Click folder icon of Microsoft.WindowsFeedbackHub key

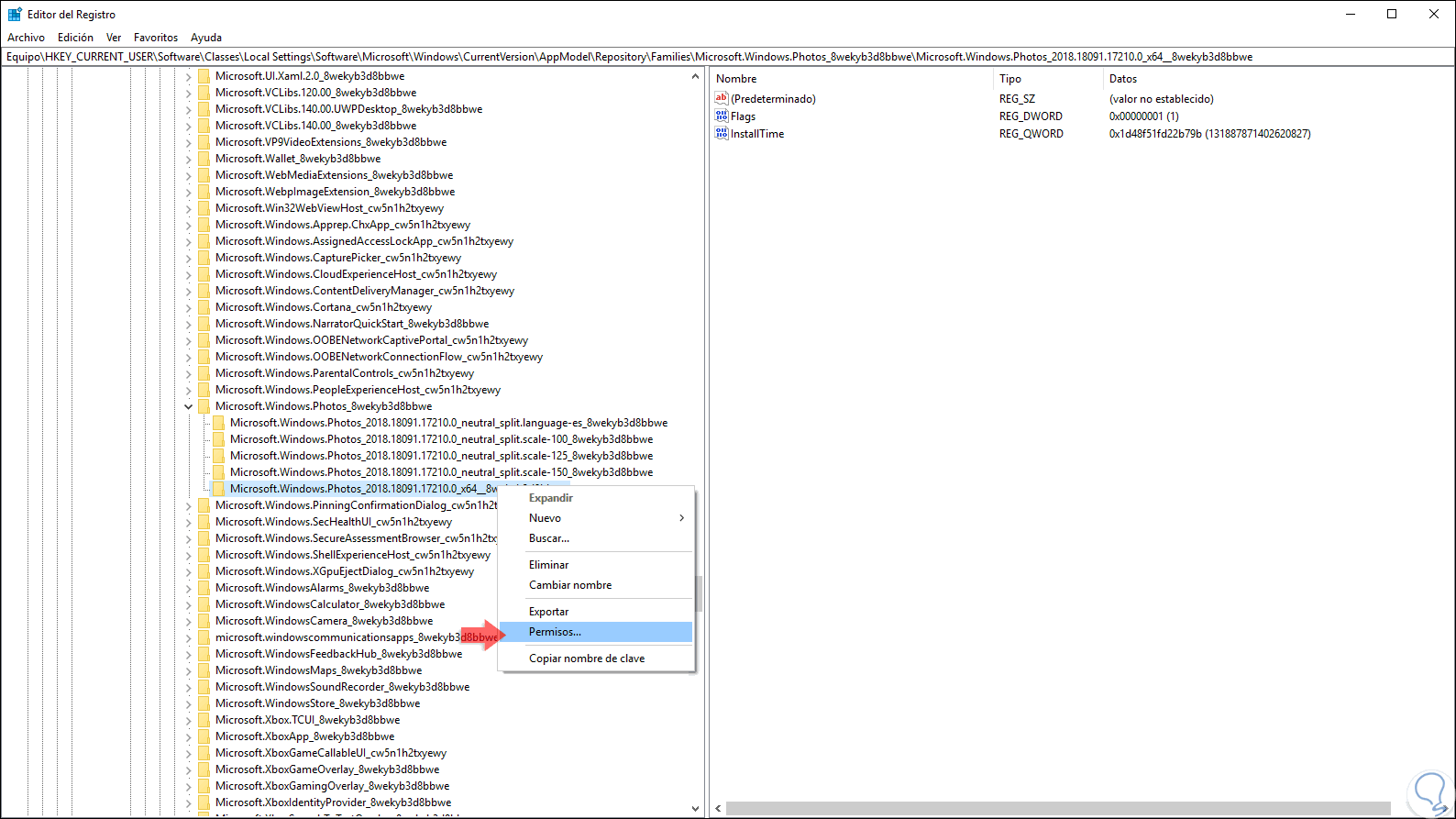[204, 654]
